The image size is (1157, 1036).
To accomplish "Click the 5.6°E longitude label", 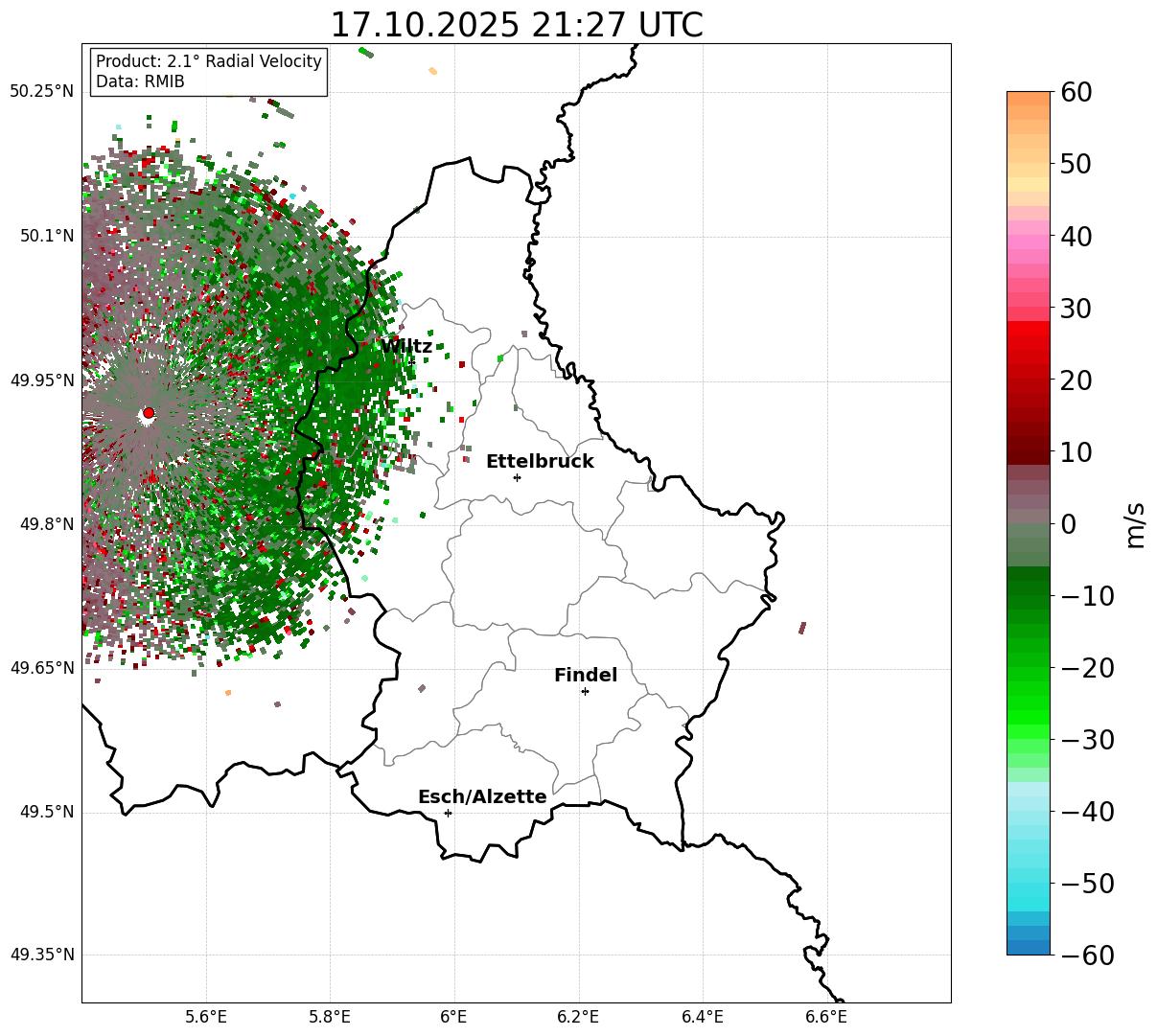I will coord(206,1017).
